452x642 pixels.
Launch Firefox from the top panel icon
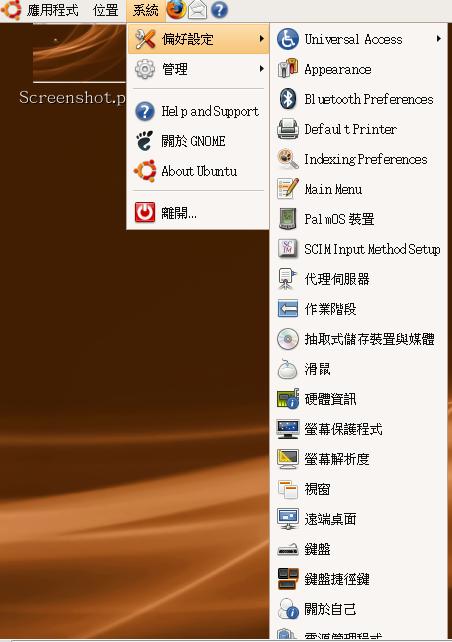point(176,9)
